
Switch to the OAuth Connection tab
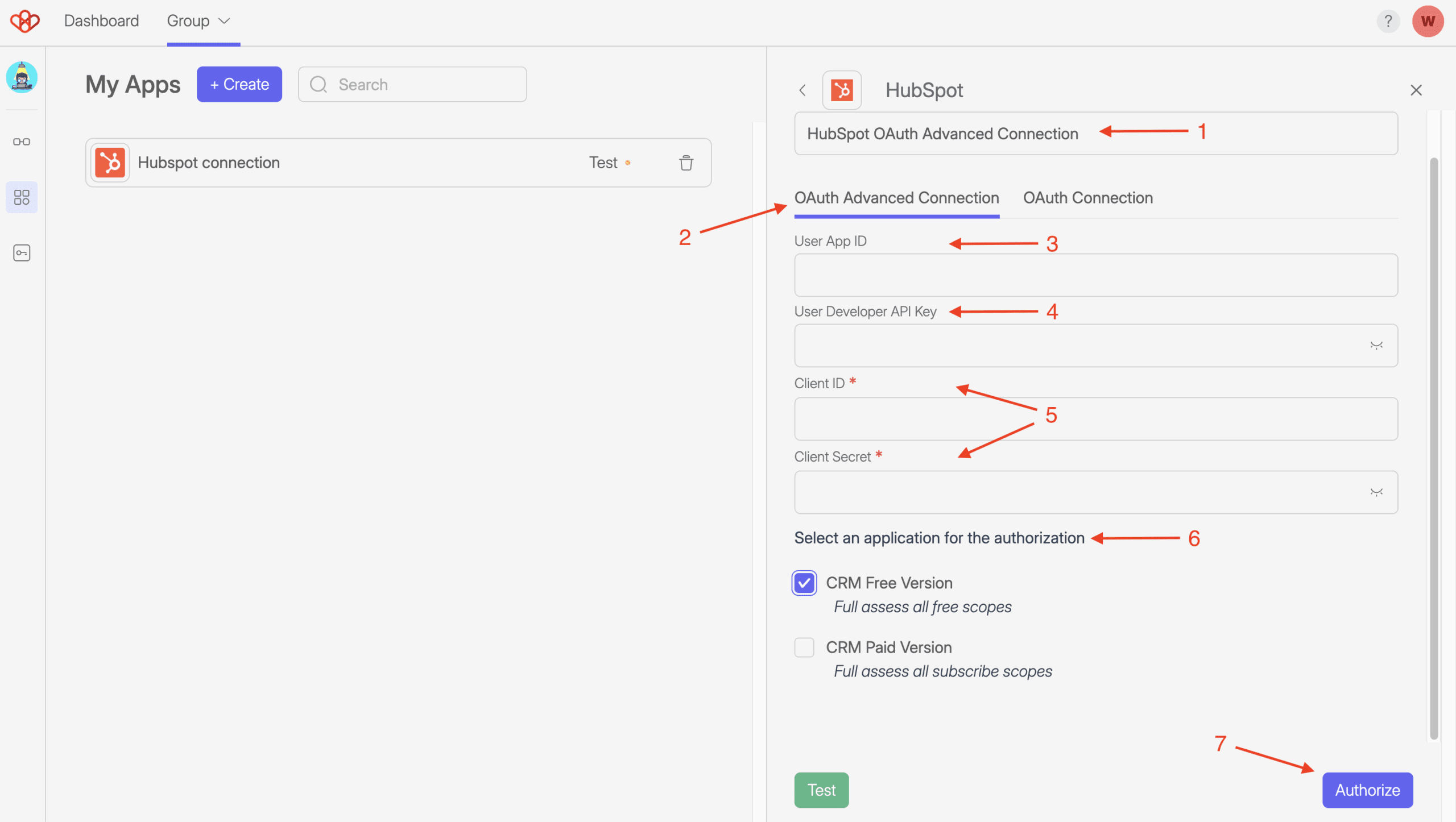coord(1088,197)
